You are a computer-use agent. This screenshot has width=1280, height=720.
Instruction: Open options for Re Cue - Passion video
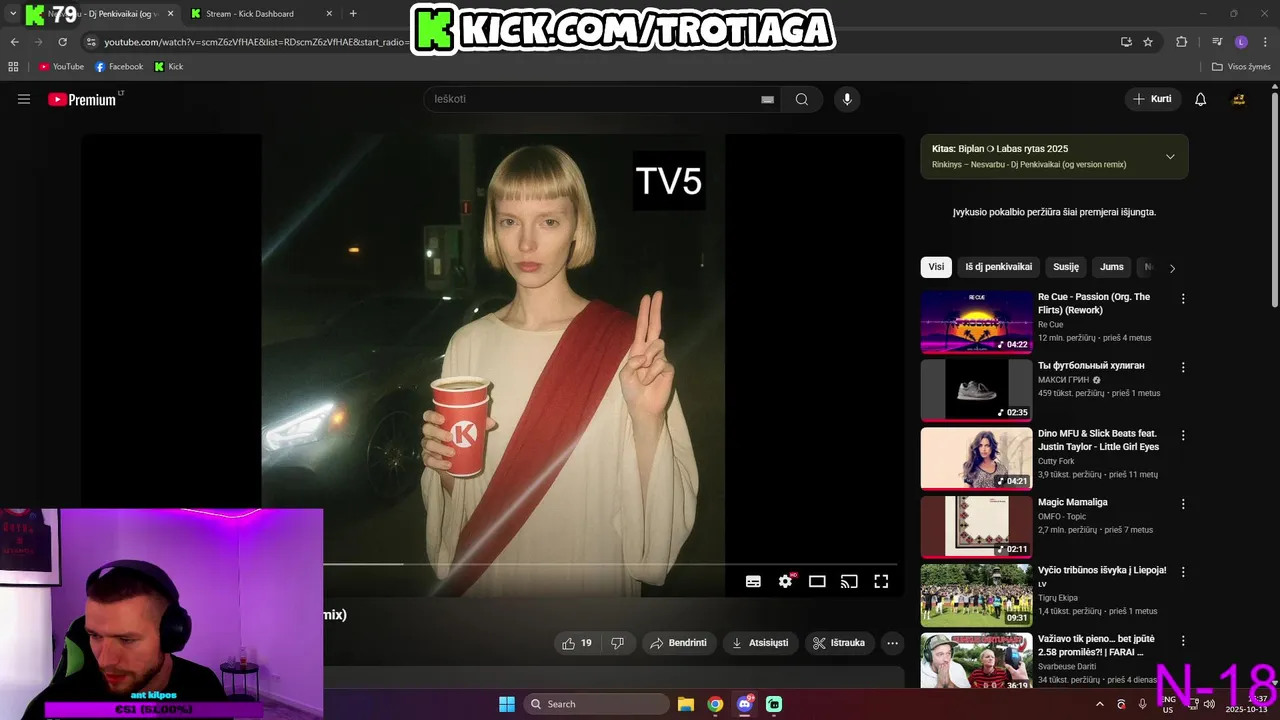pos(1183,299)
